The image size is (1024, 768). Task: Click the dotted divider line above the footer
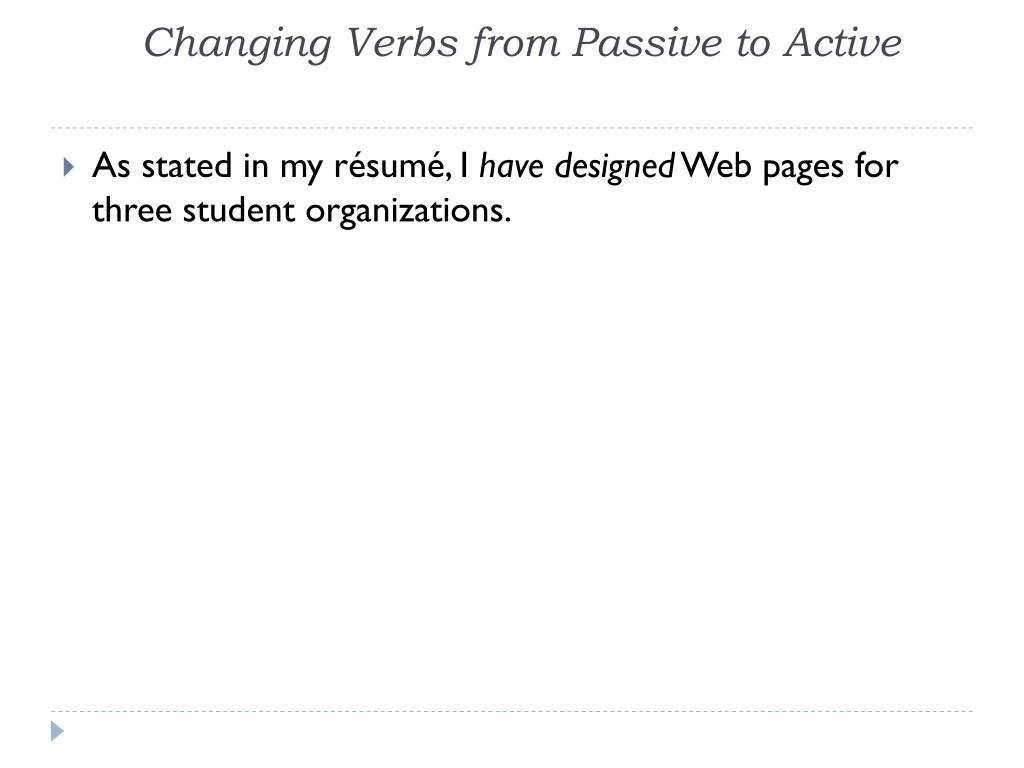[x=512, y=711]
